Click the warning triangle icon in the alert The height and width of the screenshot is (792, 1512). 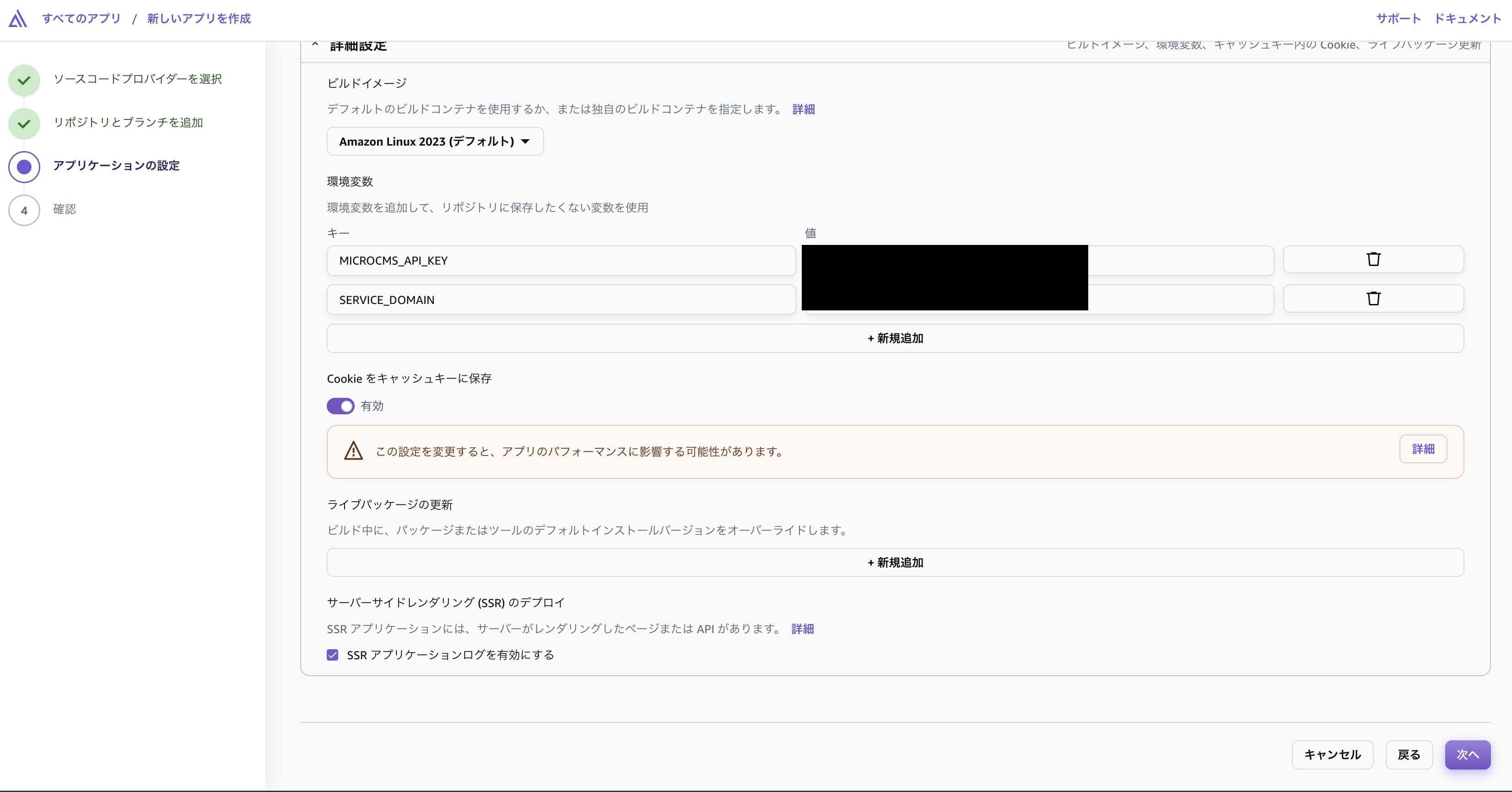tap(353, 451)
